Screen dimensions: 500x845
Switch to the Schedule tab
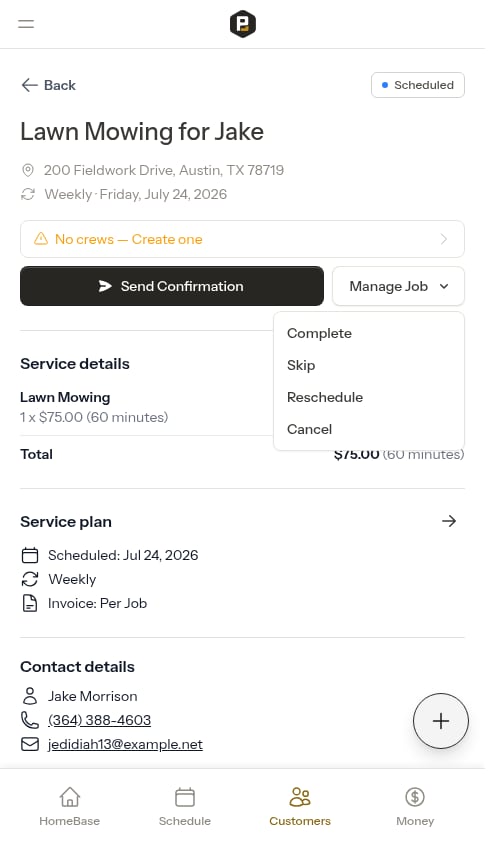185,806
